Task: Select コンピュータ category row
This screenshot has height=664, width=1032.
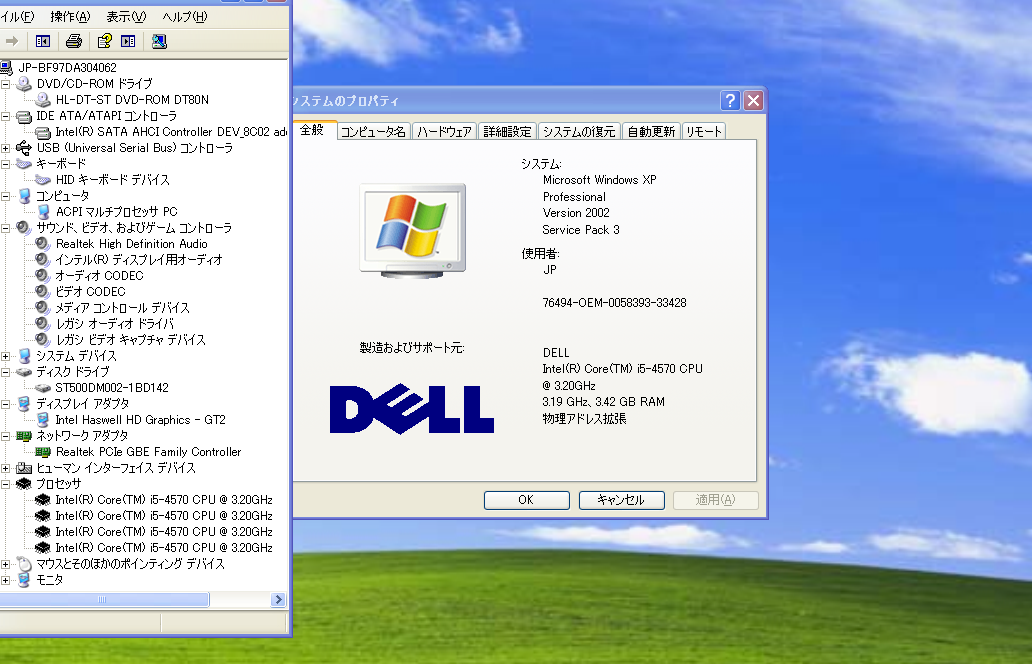Action: [x=63, y=195]
